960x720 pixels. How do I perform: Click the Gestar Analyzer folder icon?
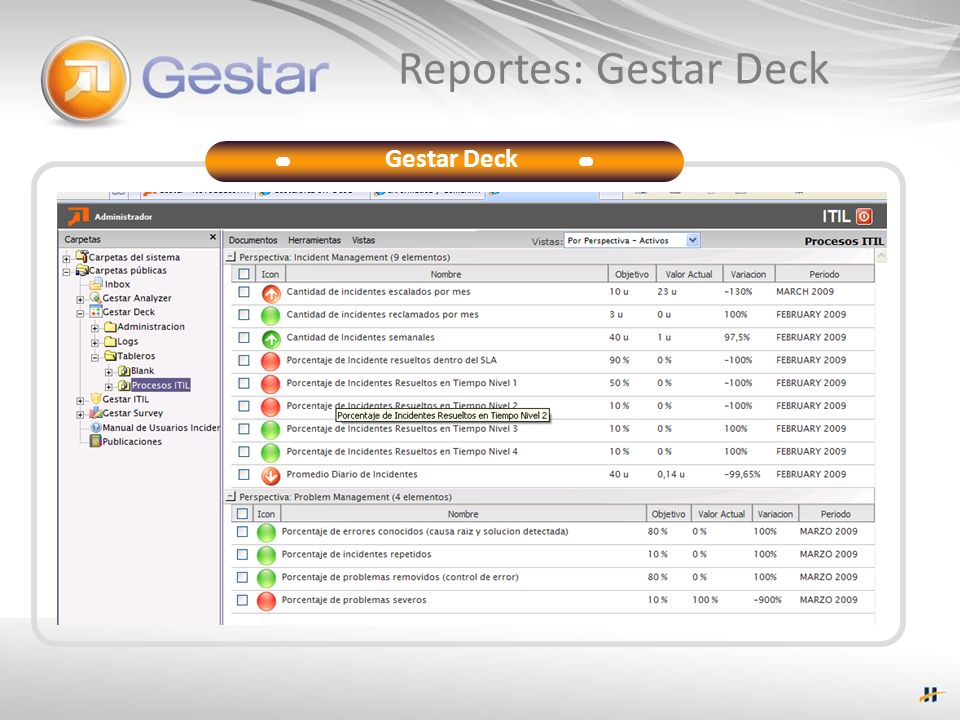point(95,298)
